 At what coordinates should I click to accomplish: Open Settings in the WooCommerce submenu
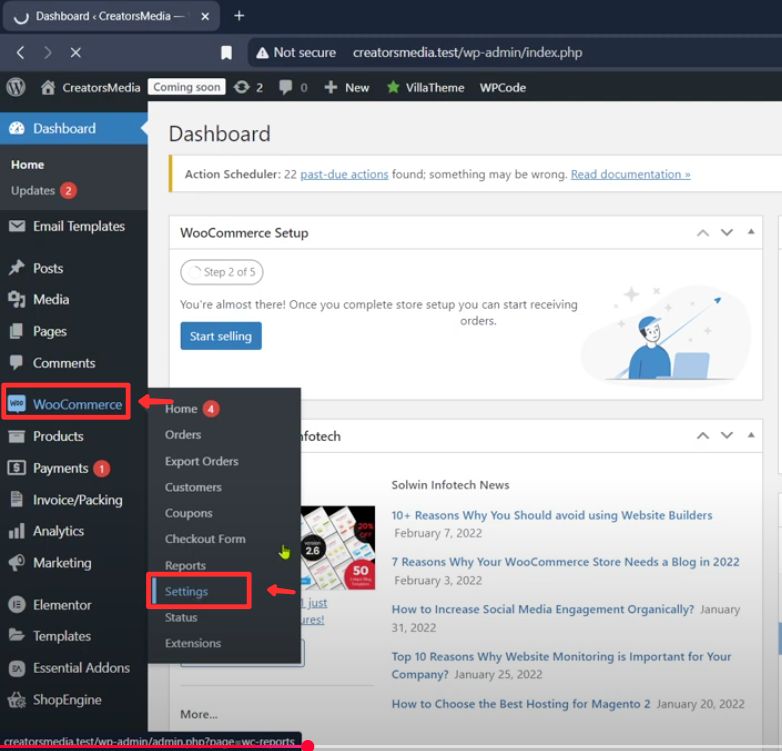187,591
